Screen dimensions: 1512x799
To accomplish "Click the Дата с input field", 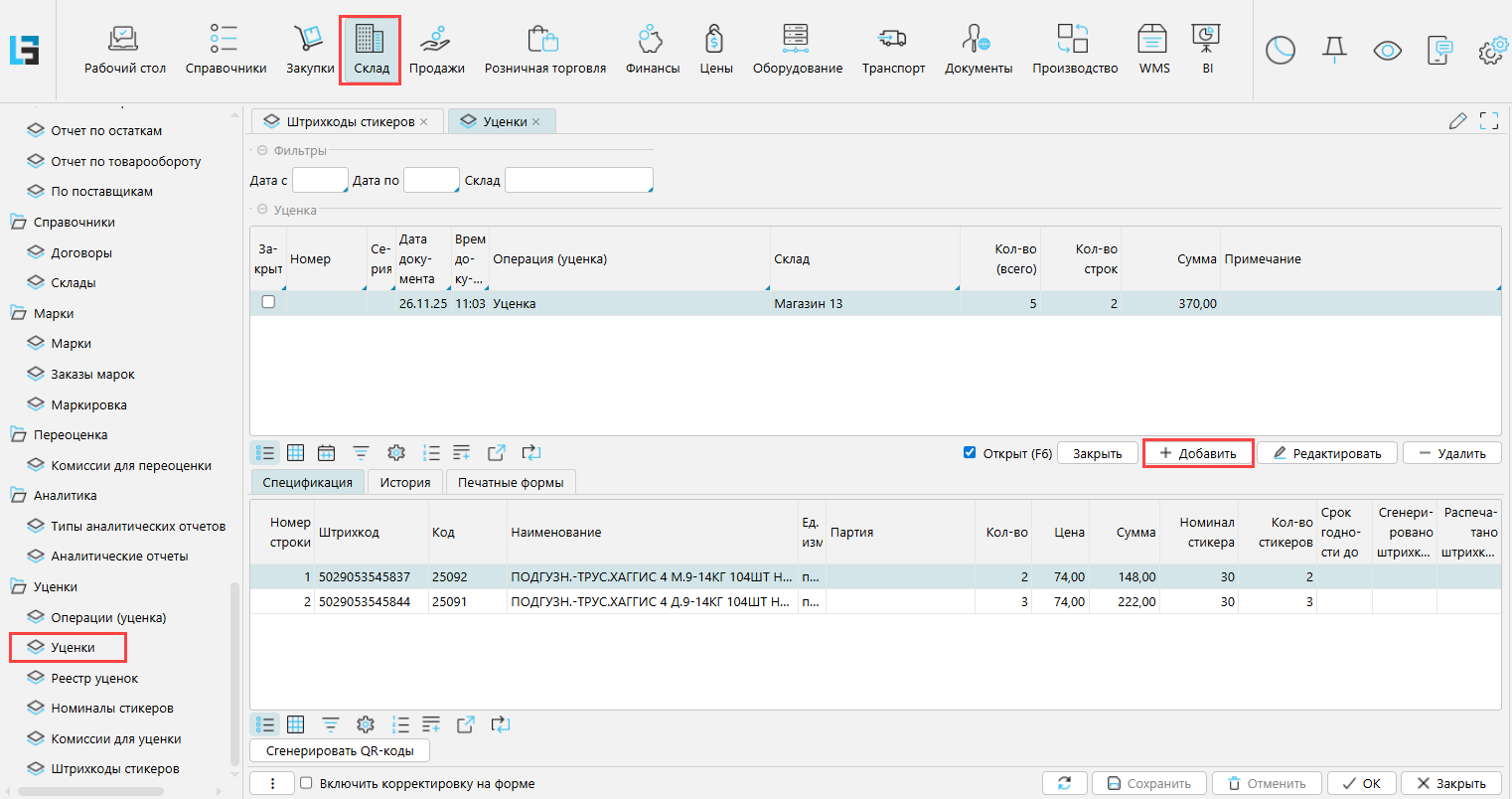I will click(x=319, y=180).
